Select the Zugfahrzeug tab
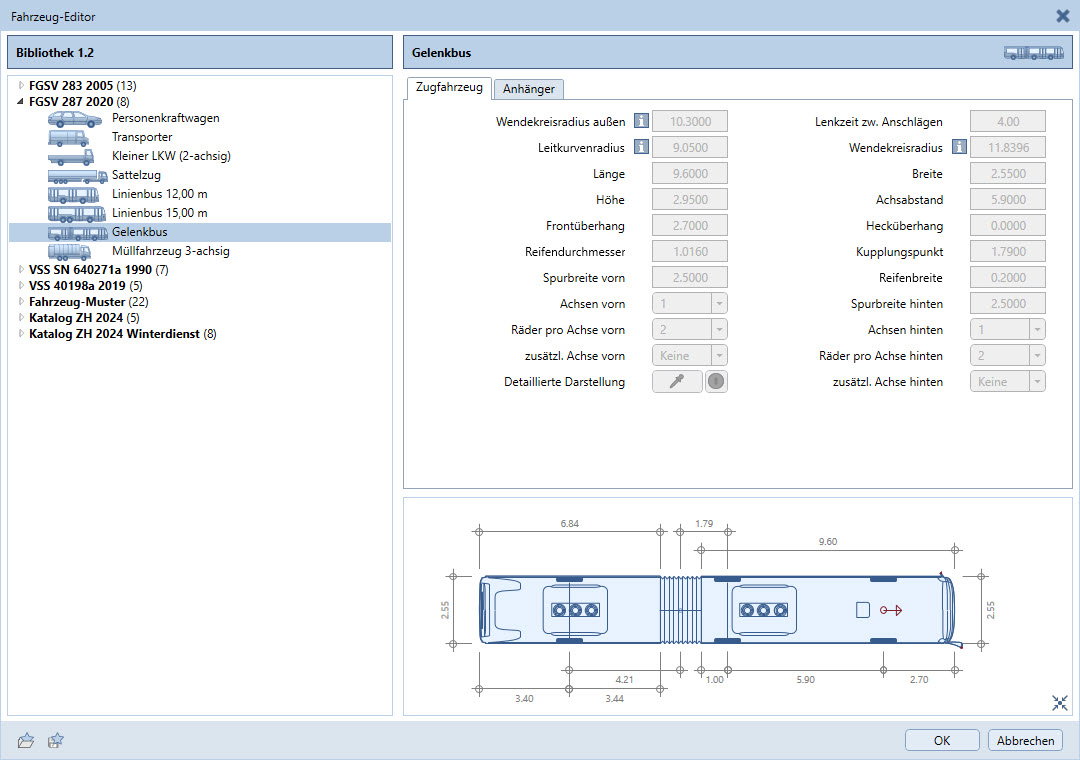 coord(448,88)
